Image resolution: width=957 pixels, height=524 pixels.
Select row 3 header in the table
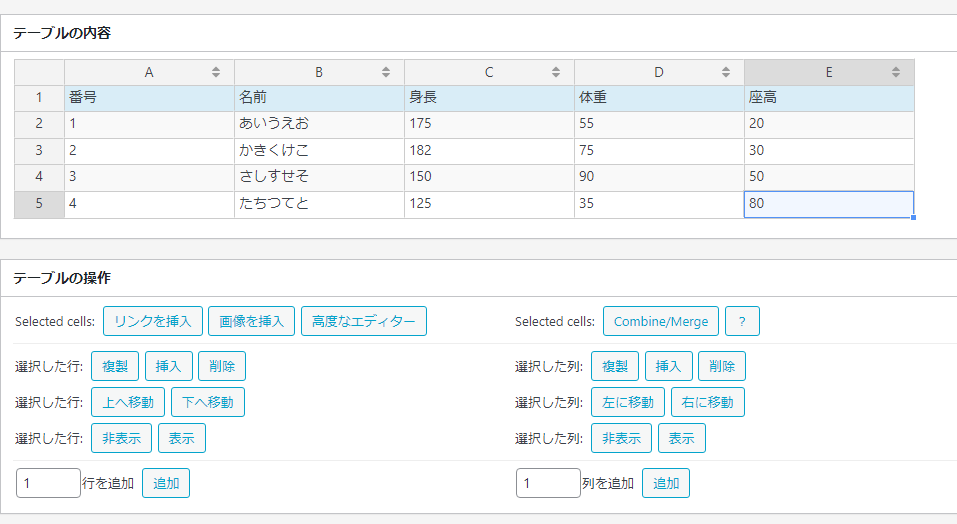39,151
